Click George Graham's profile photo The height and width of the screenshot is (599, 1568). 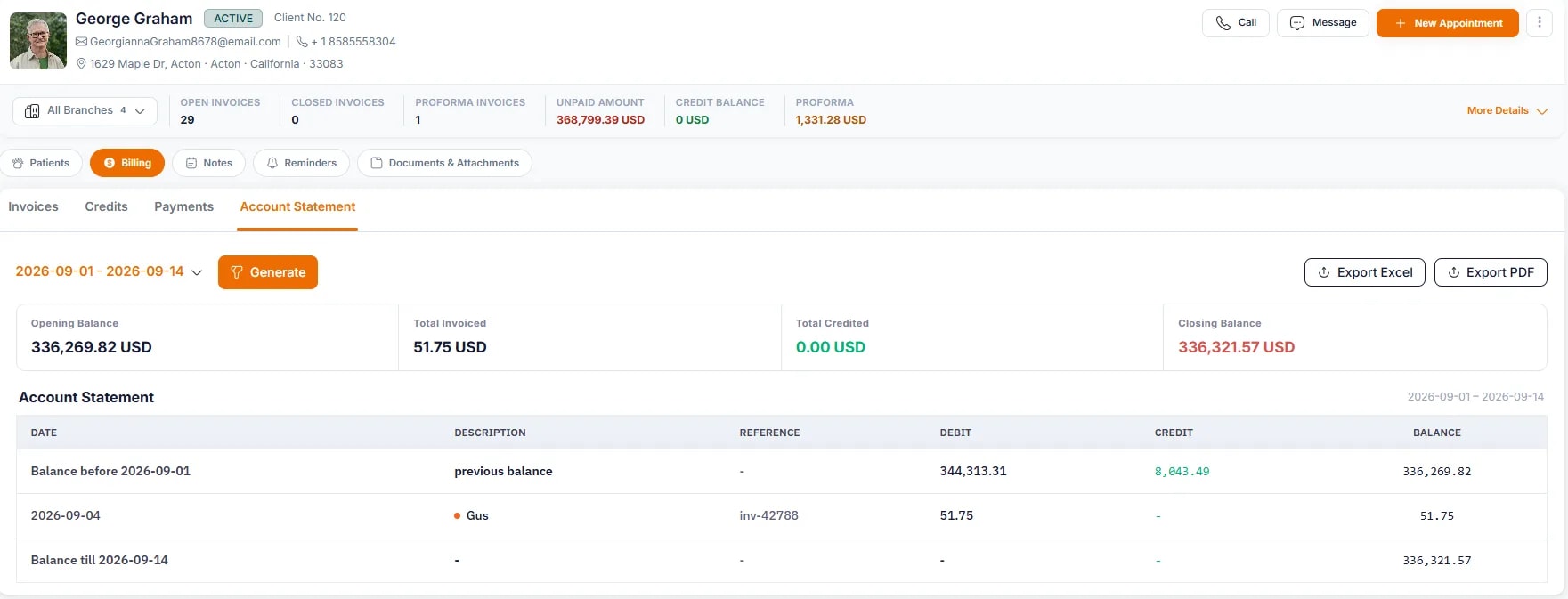point(38,41)
